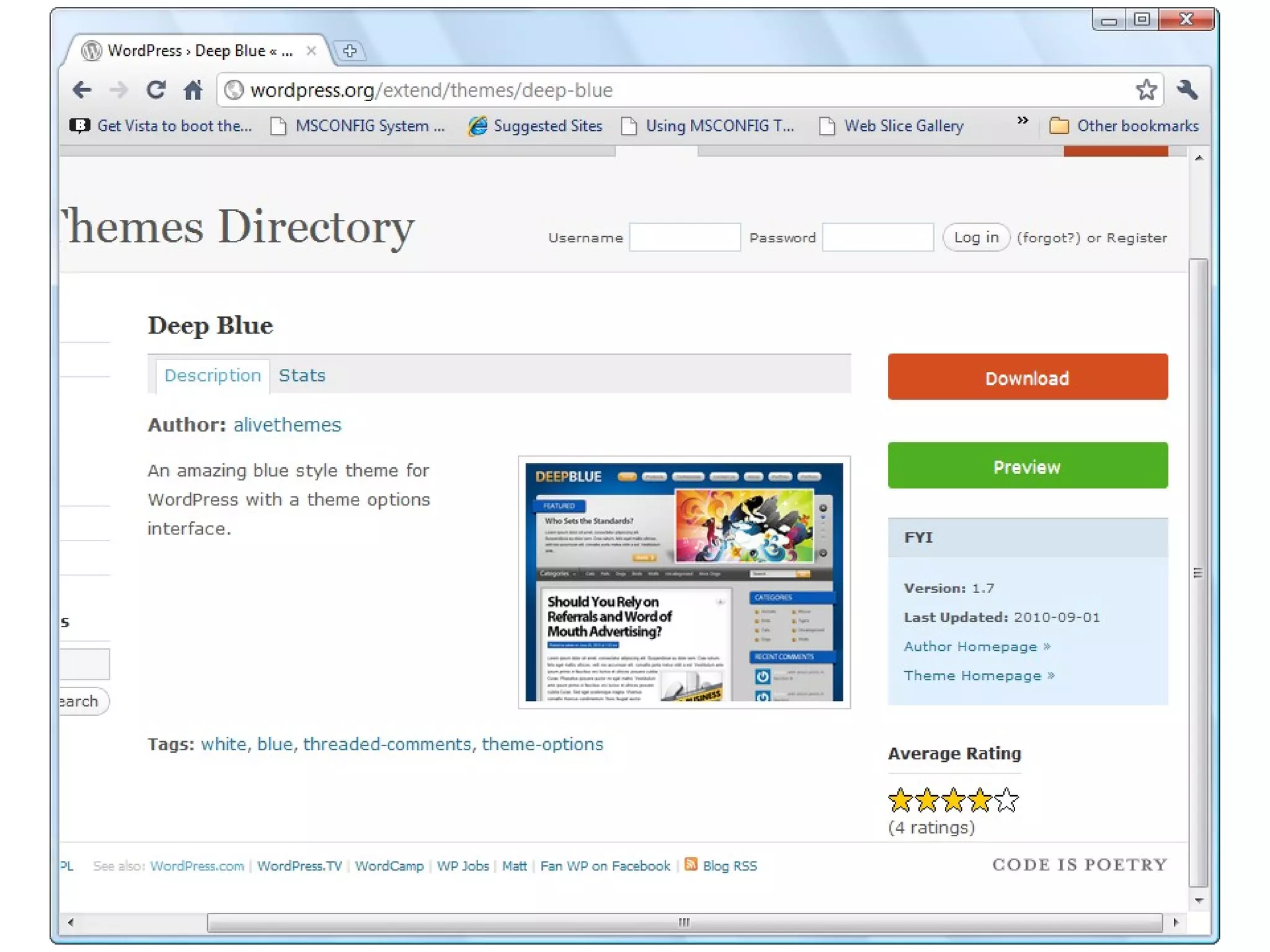Click the reload page icon
The width and height of the screenshot is (1270, 952).
[156, 90]
